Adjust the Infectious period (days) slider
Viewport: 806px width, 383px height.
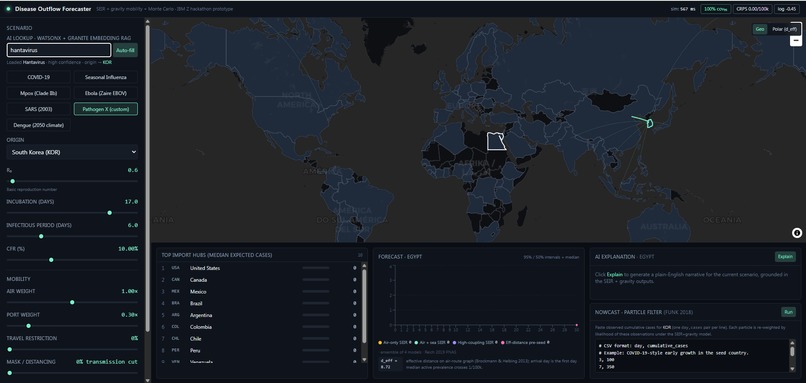[x=72, y=236]
